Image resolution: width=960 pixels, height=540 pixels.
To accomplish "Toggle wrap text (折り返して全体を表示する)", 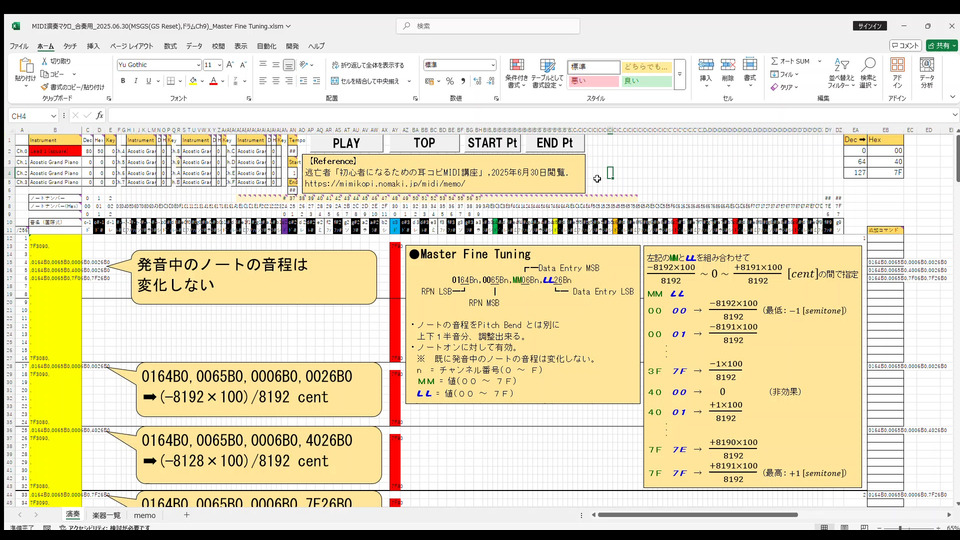I will pyautogui.click(x=366, y=65).
